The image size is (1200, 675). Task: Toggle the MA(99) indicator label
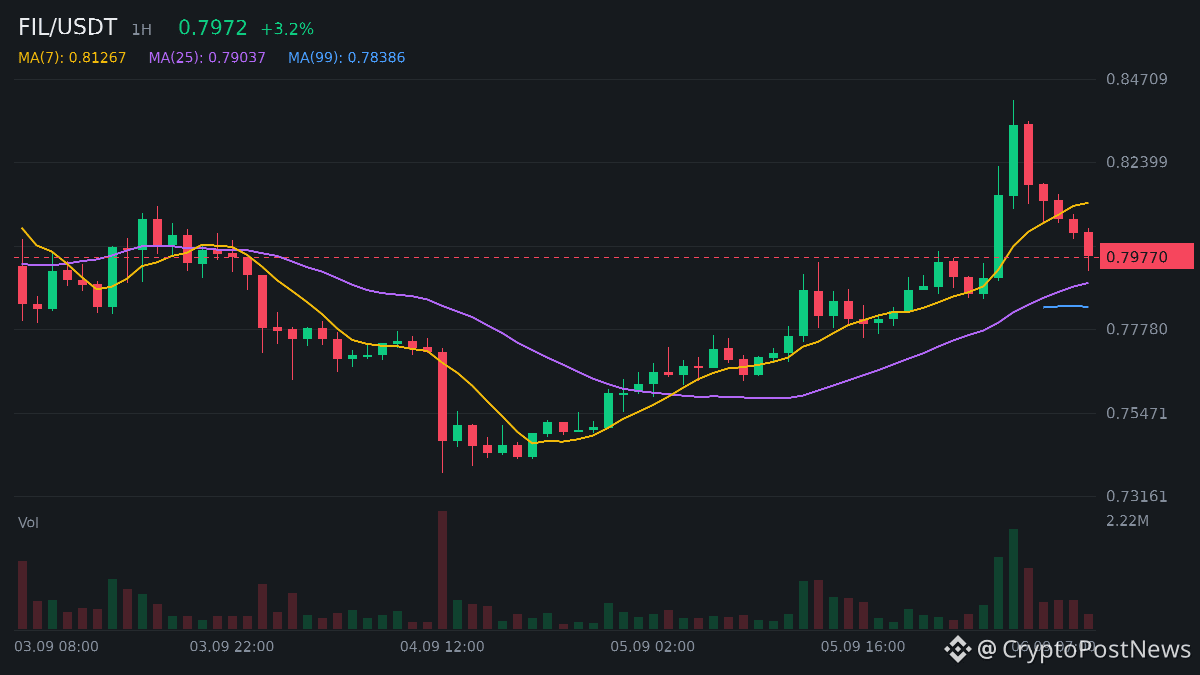click(347, 58)
